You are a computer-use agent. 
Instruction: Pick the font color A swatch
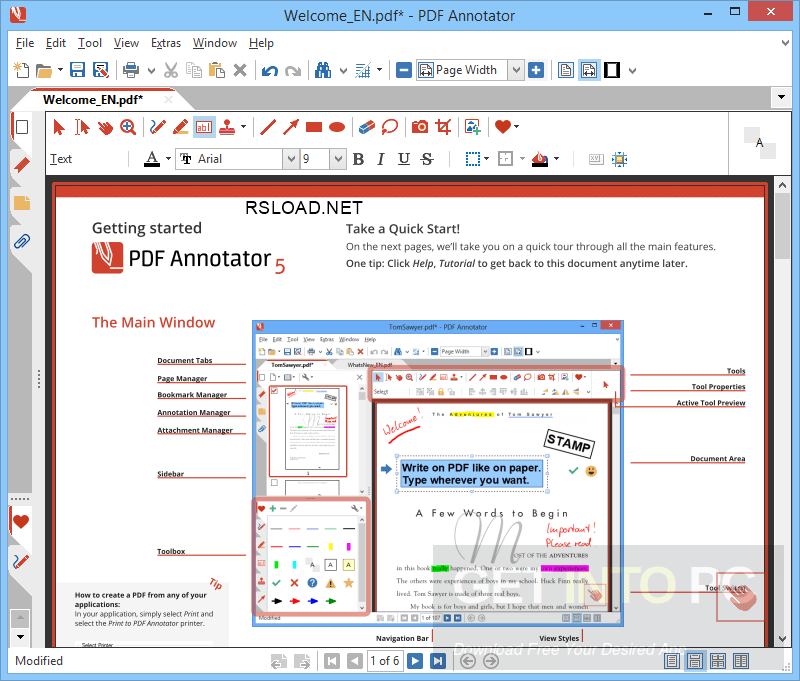152,159
